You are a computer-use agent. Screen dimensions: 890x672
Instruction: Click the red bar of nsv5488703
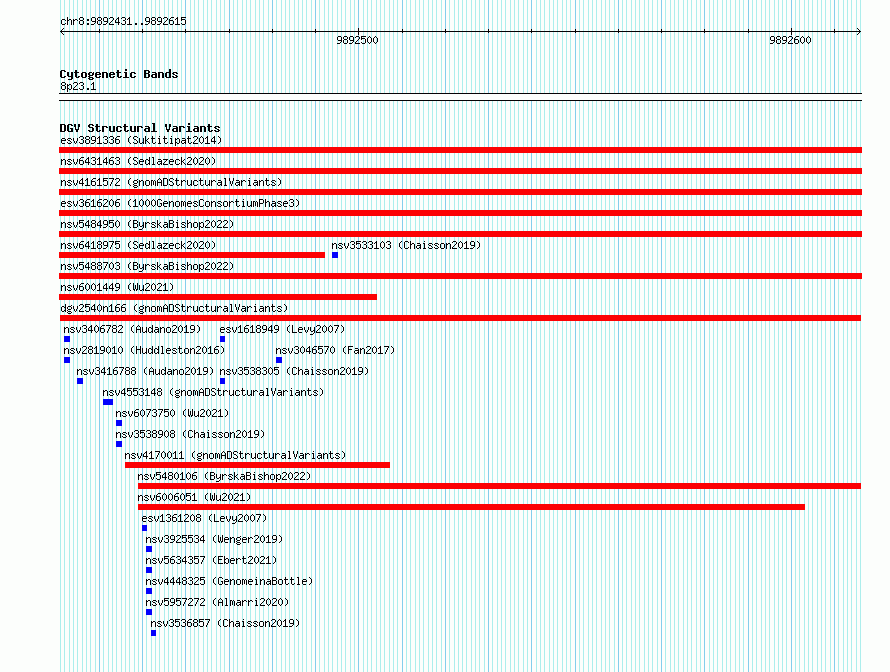[460, 276]
